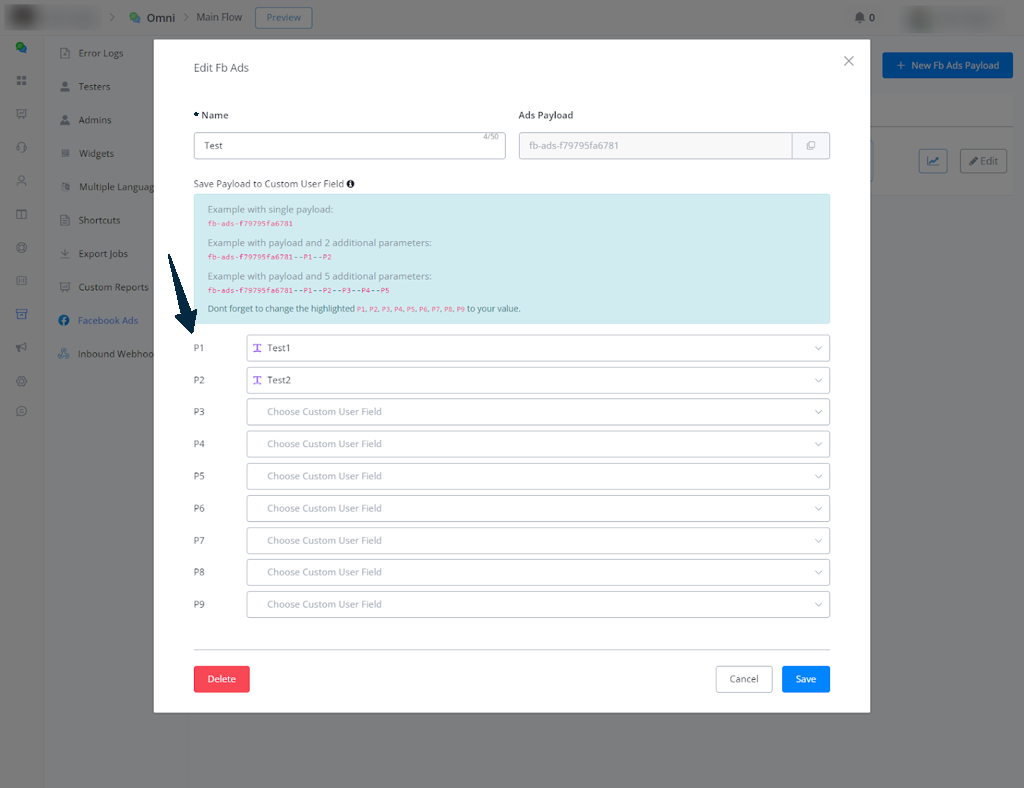Open the headset support icon in left rail
The height and width of the screenshot is (788, 1024).
22,148
